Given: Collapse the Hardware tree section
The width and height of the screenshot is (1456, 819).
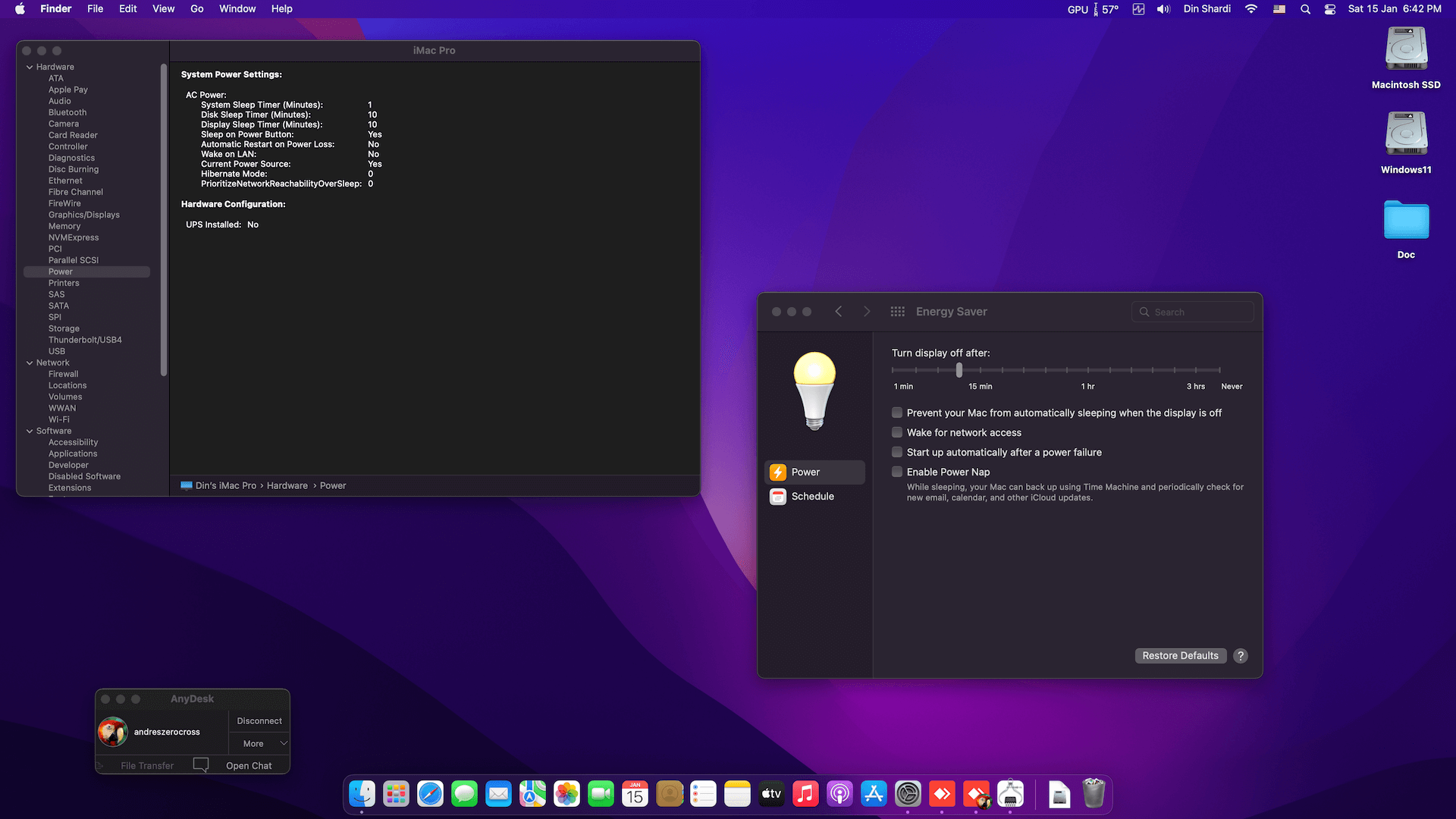Looking at the screenshot, I should coord(30,67).
